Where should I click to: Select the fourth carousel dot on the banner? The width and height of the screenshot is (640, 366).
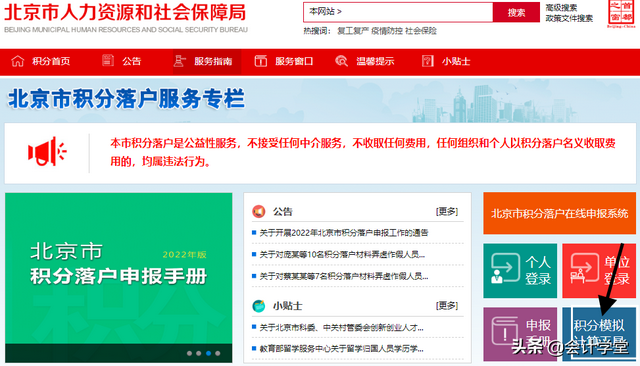pos(218,353)
